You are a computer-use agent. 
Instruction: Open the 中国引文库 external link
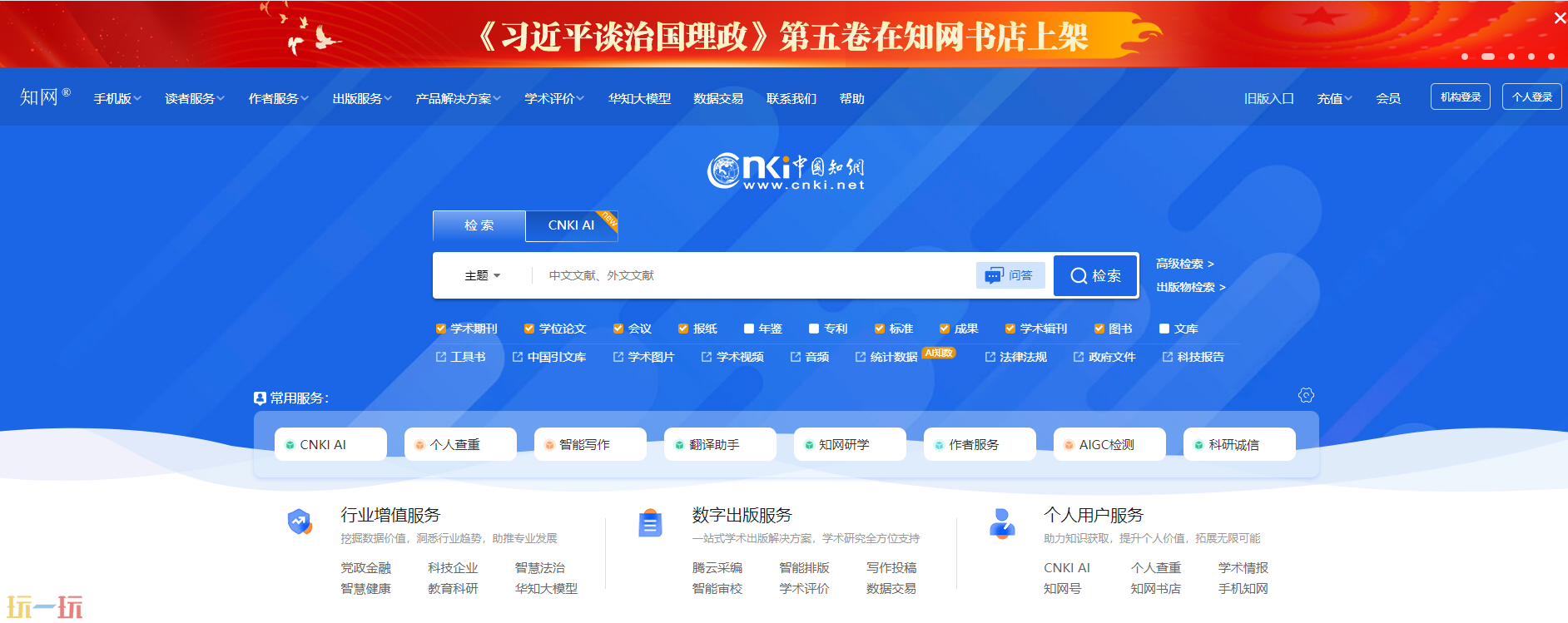coord(548,357)
